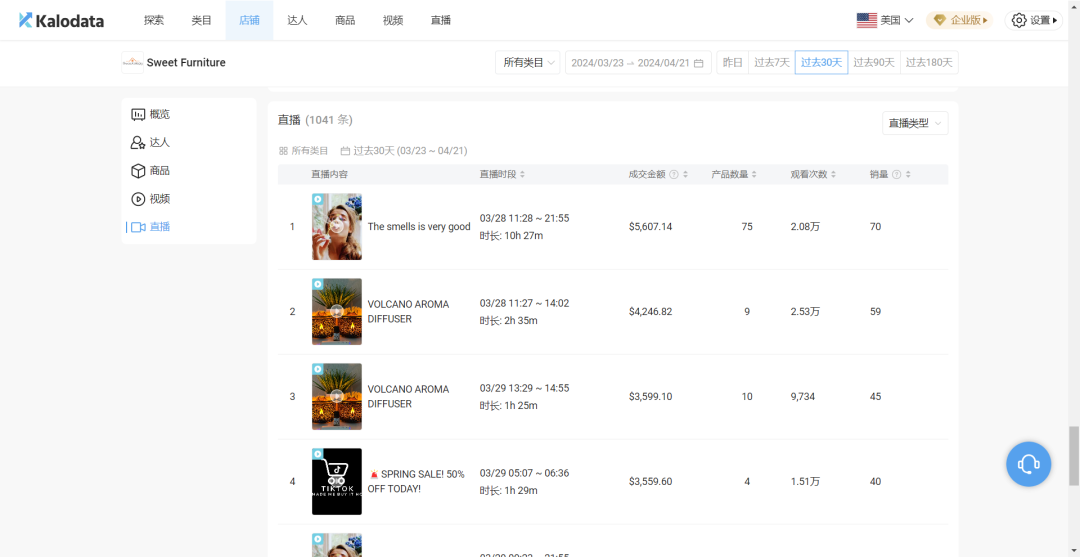1080x557 pixels.
Task: Click the 成交金额 help question icon
Action: tap(674, 174)
